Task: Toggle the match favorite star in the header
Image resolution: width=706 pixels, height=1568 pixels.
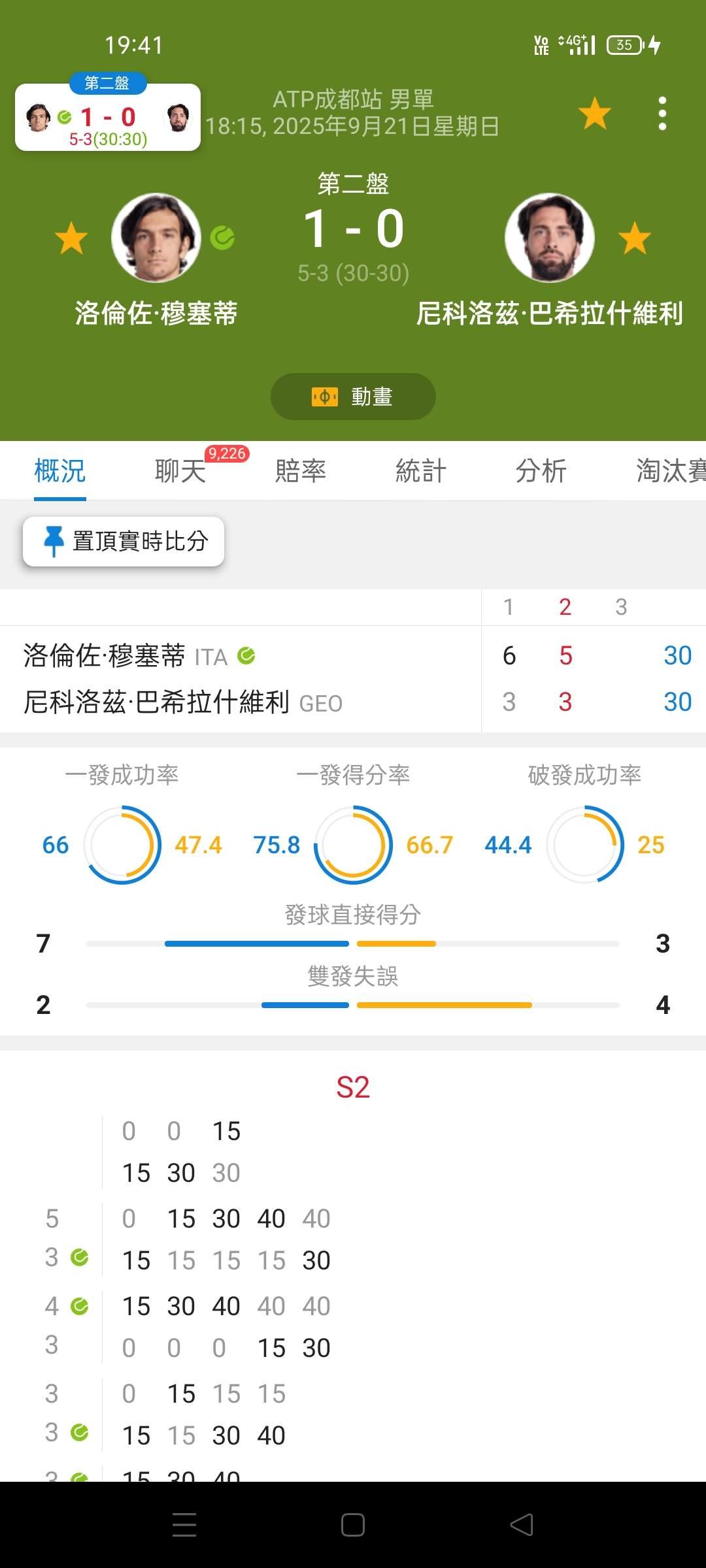Action: click(595, 113)
